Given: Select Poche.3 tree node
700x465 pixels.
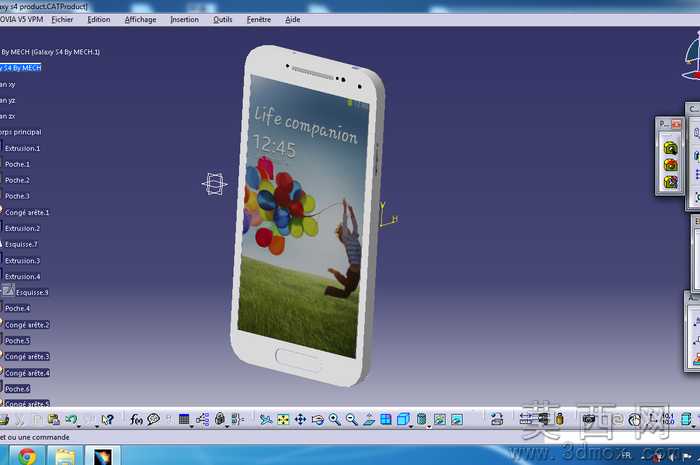Looking at the screenshot, I should [x=17, y=196].
